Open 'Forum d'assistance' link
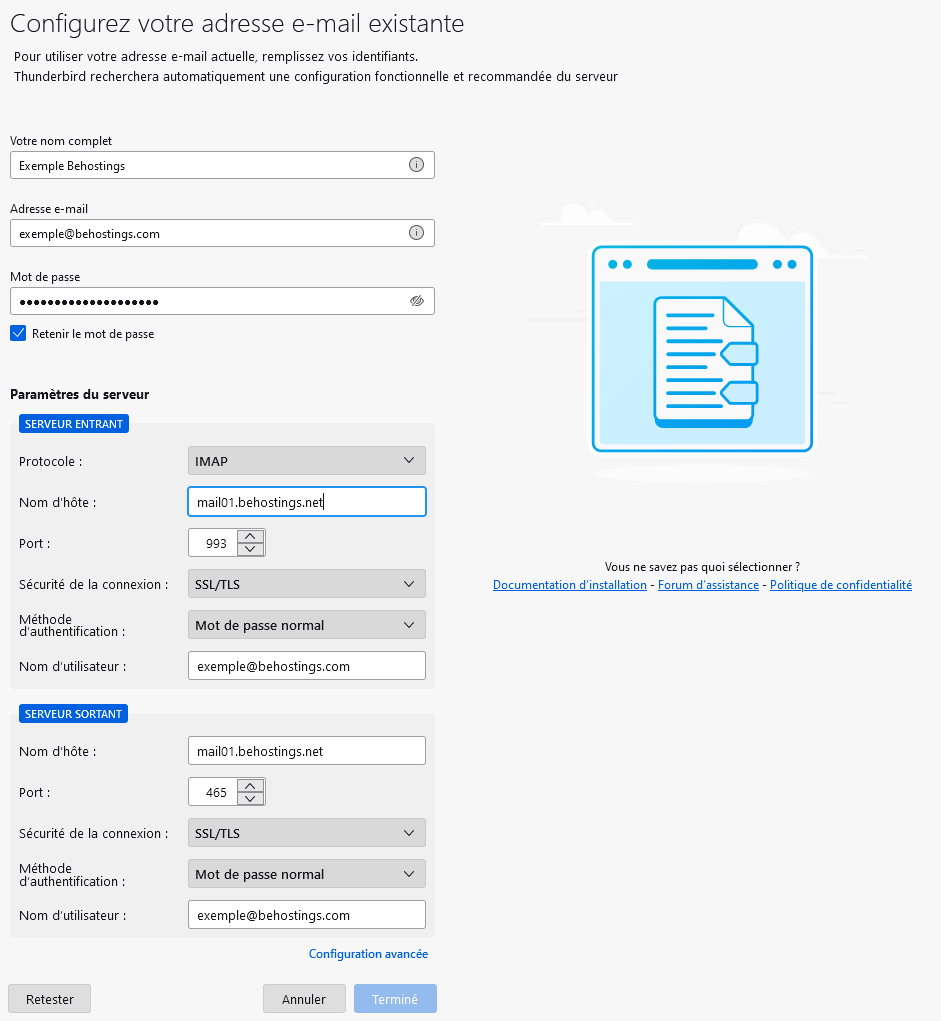 [x=709, y=585]
